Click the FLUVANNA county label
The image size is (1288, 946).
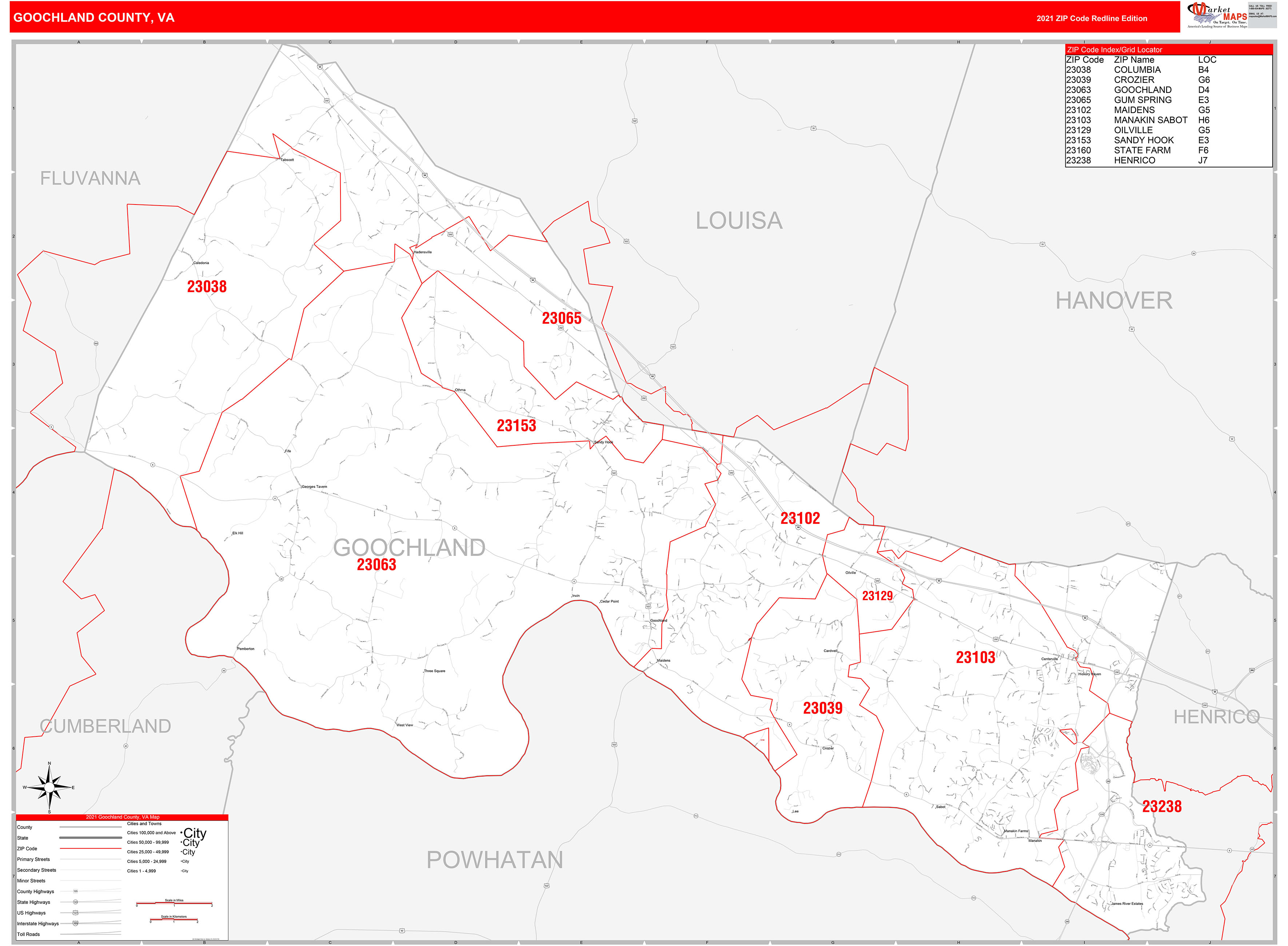click(90, 179)
